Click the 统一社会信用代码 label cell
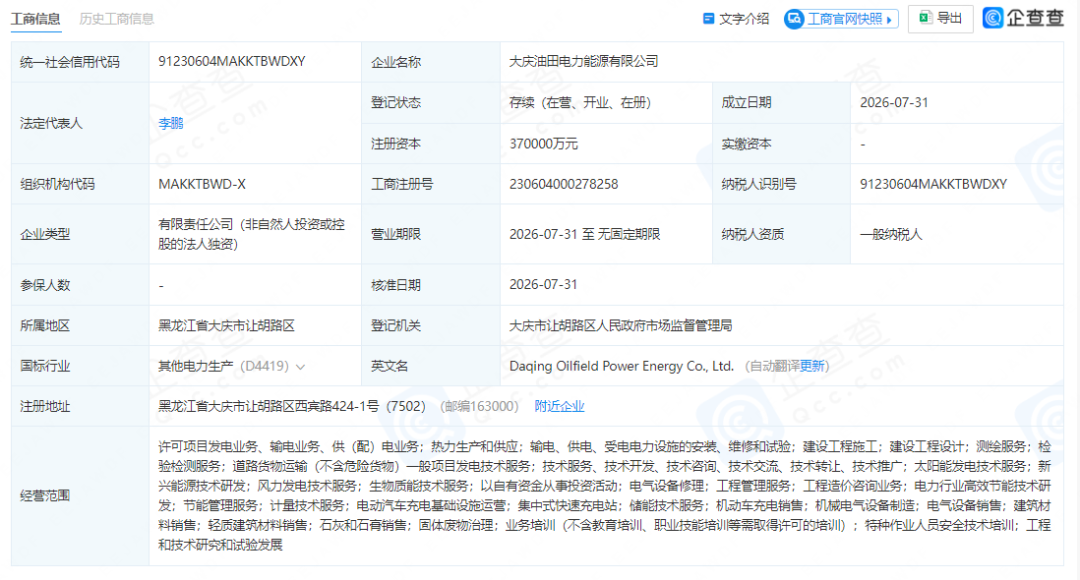This screenshot has height=580, width=1080. 80,62
